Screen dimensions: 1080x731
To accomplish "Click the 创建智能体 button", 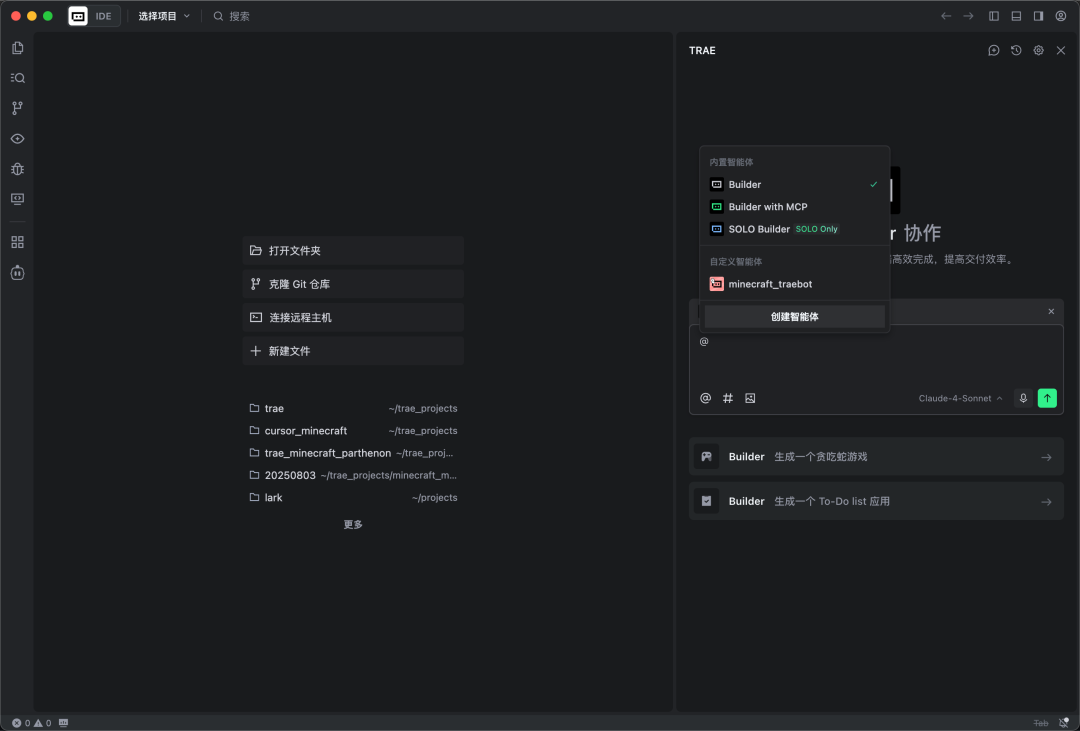I will [x=794, y=317].
